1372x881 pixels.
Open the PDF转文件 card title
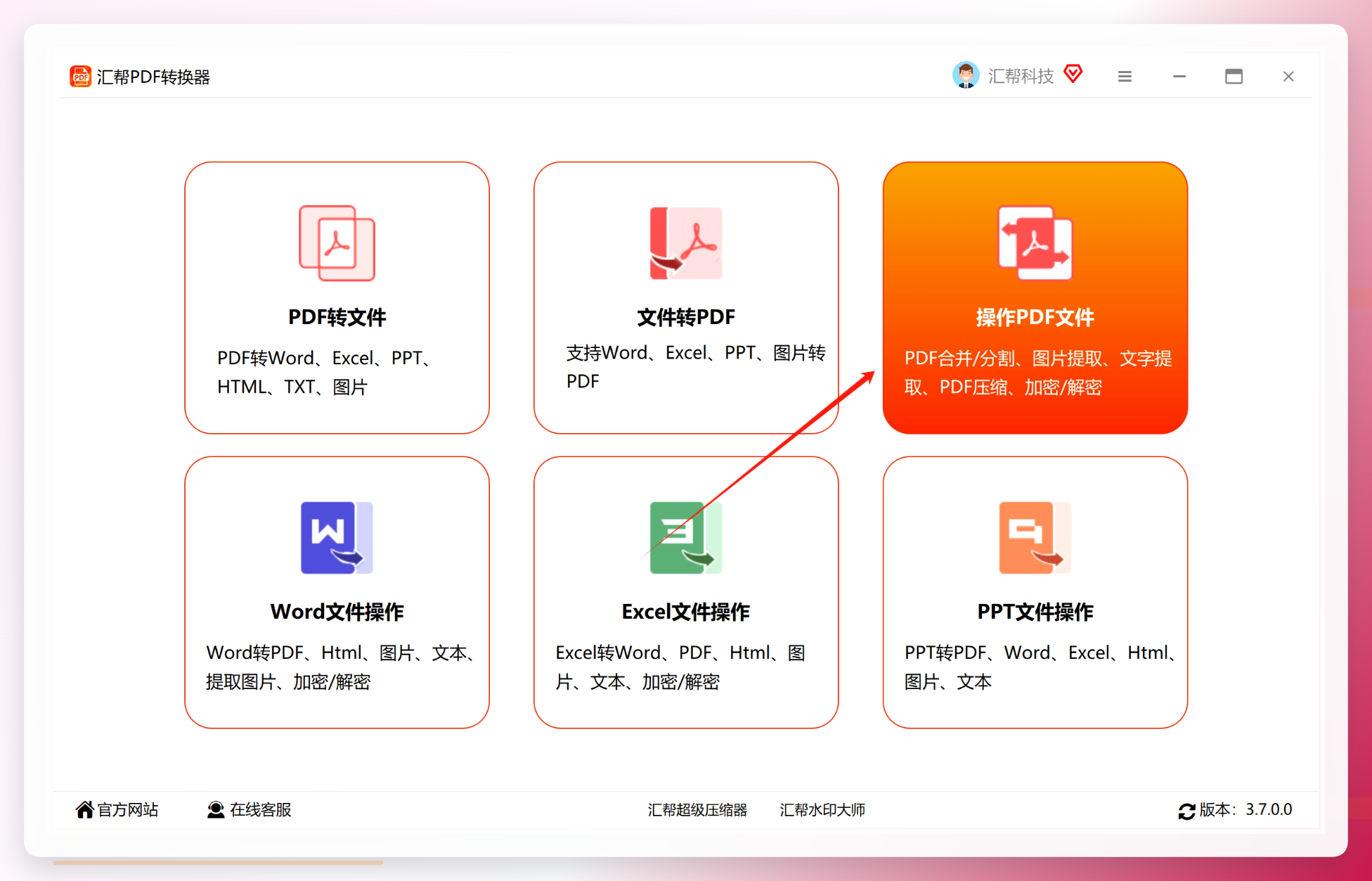(x=337, y=317)
